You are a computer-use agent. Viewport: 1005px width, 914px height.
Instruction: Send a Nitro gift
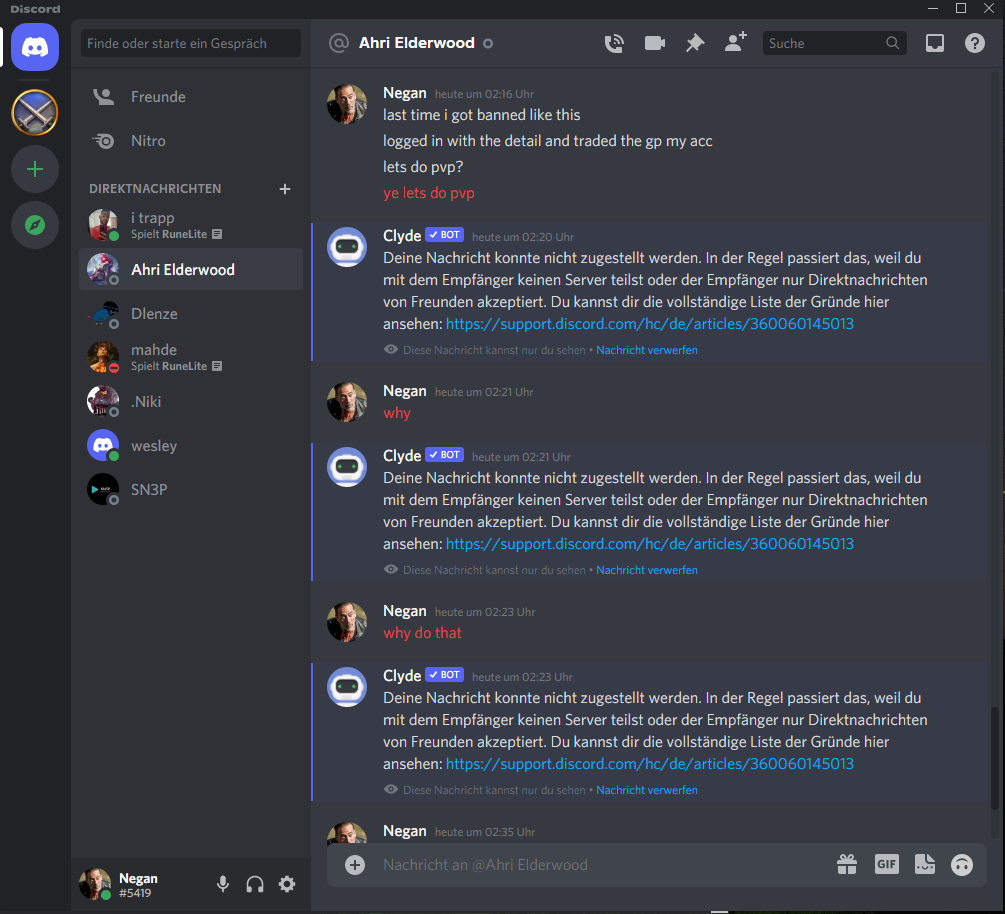coord(847,865)
